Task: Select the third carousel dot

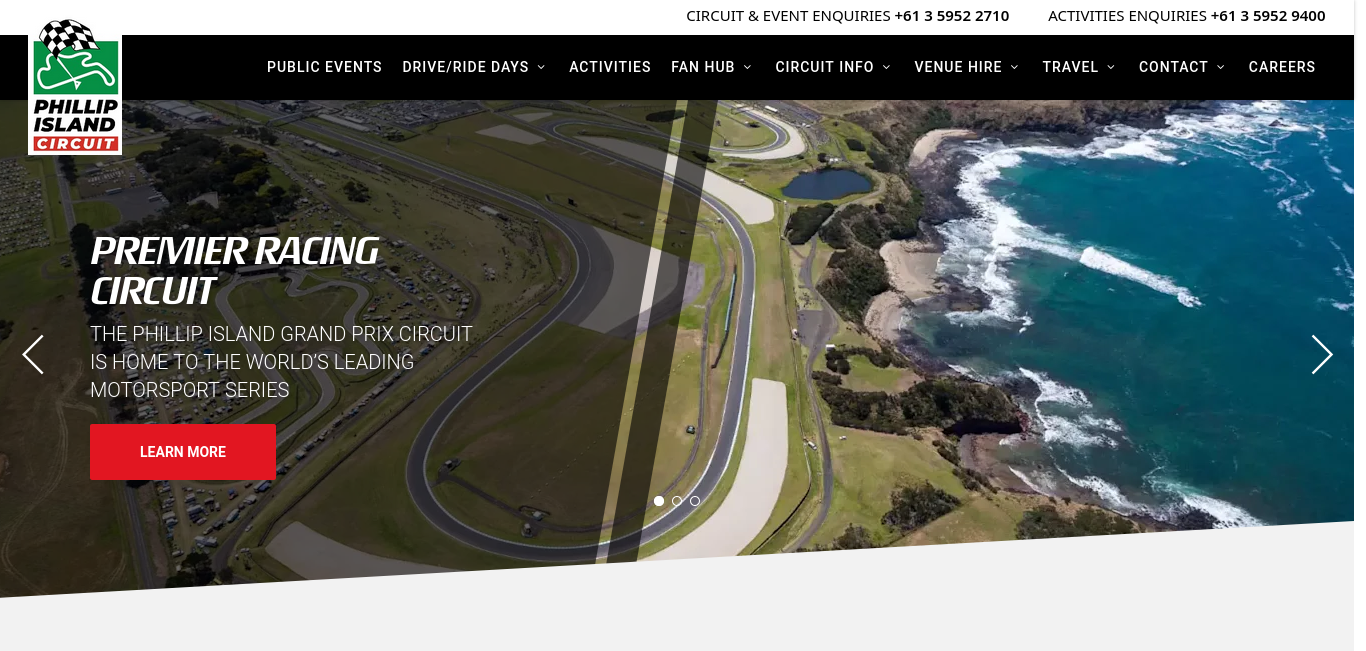Action: pos(695,501)
